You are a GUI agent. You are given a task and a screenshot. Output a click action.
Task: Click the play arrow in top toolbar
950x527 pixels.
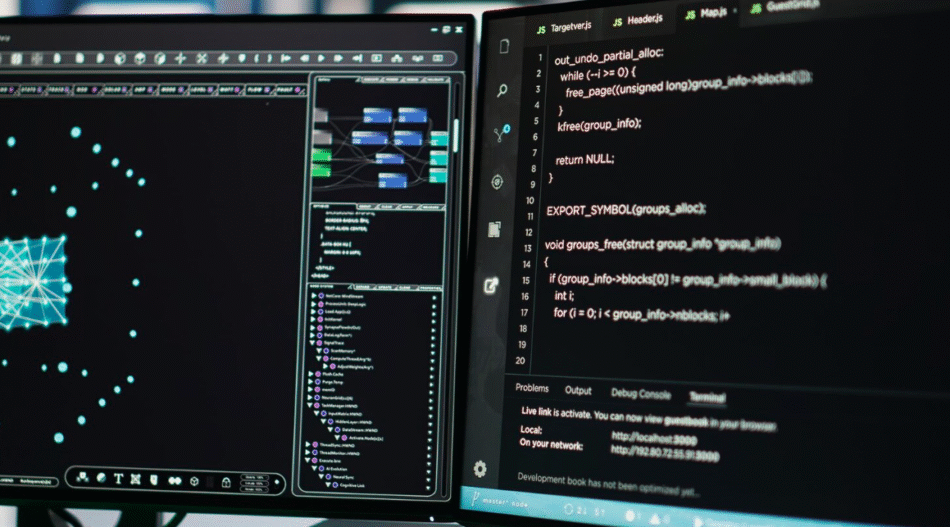(321, 58)
